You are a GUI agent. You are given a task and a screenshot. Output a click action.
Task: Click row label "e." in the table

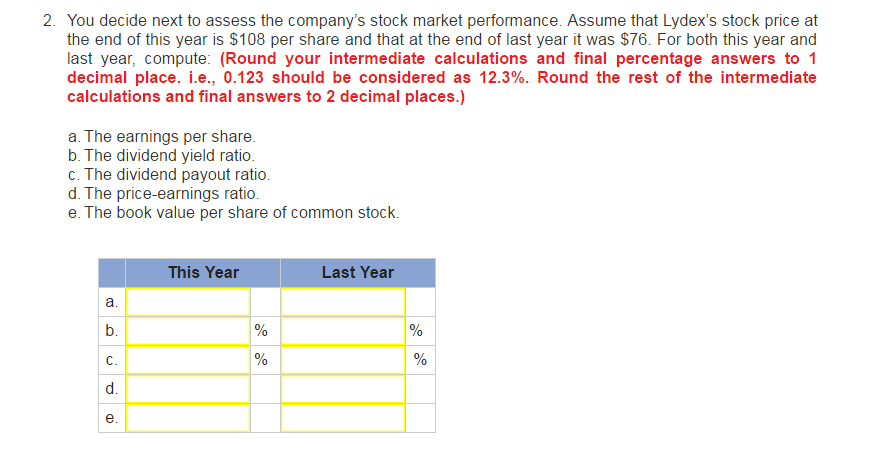111,417
